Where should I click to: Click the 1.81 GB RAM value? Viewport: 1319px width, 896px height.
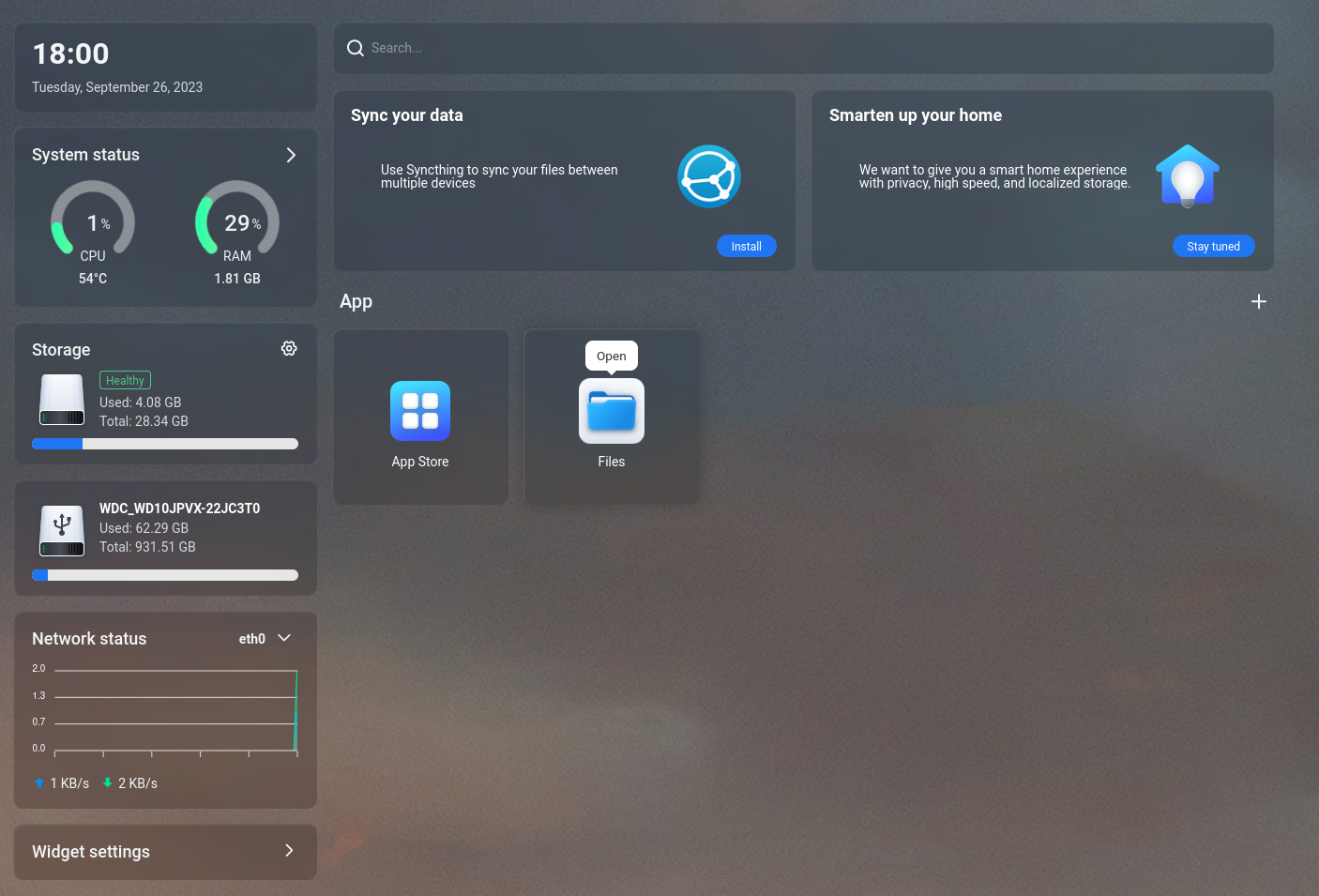(237, 279)
